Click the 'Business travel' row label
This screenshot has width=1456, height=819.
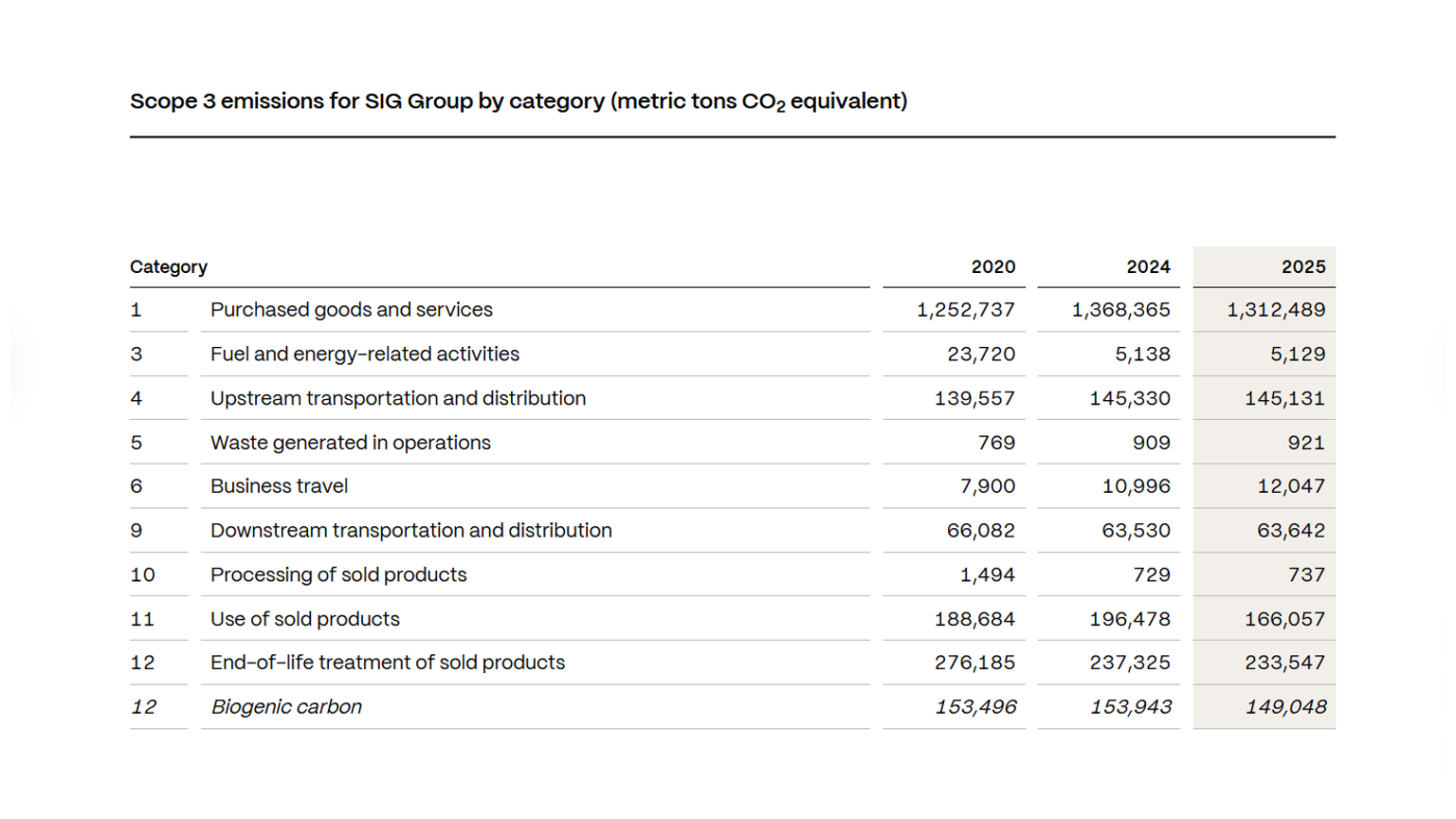tap(279, 486)
